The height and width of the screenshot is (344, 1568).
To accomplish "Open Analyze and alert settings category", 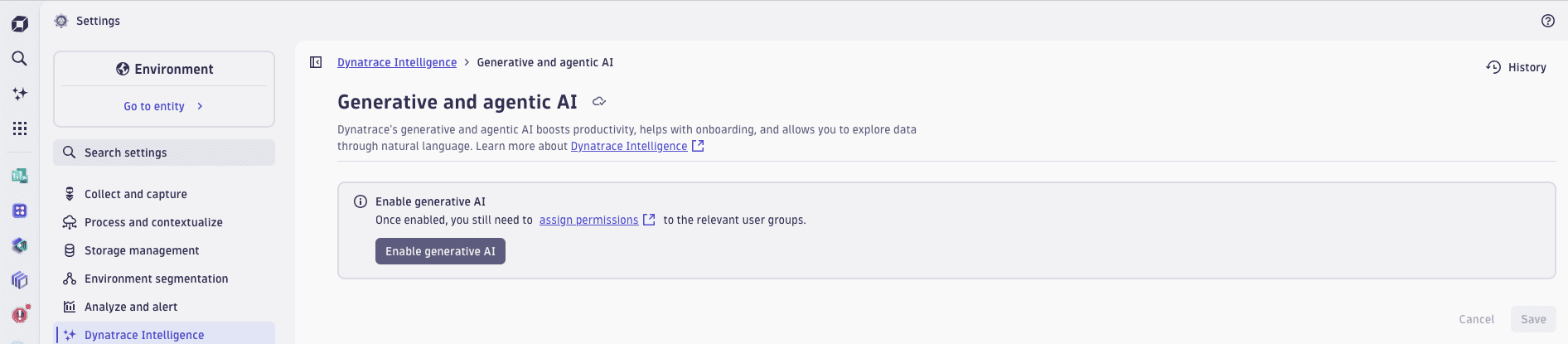I will [164, 307].
